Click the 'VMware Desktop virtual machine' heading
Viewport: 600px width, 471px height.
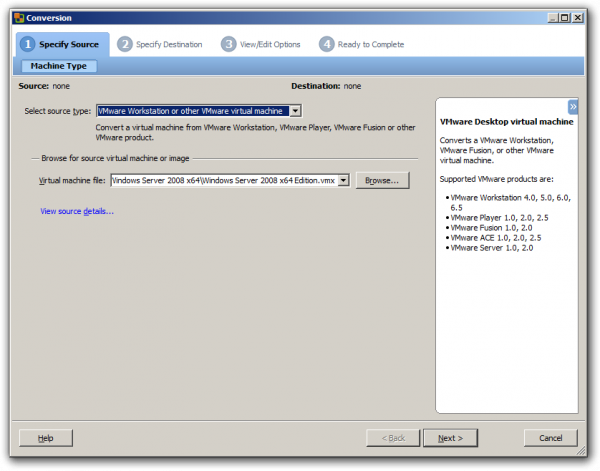[x=506, y=122]
